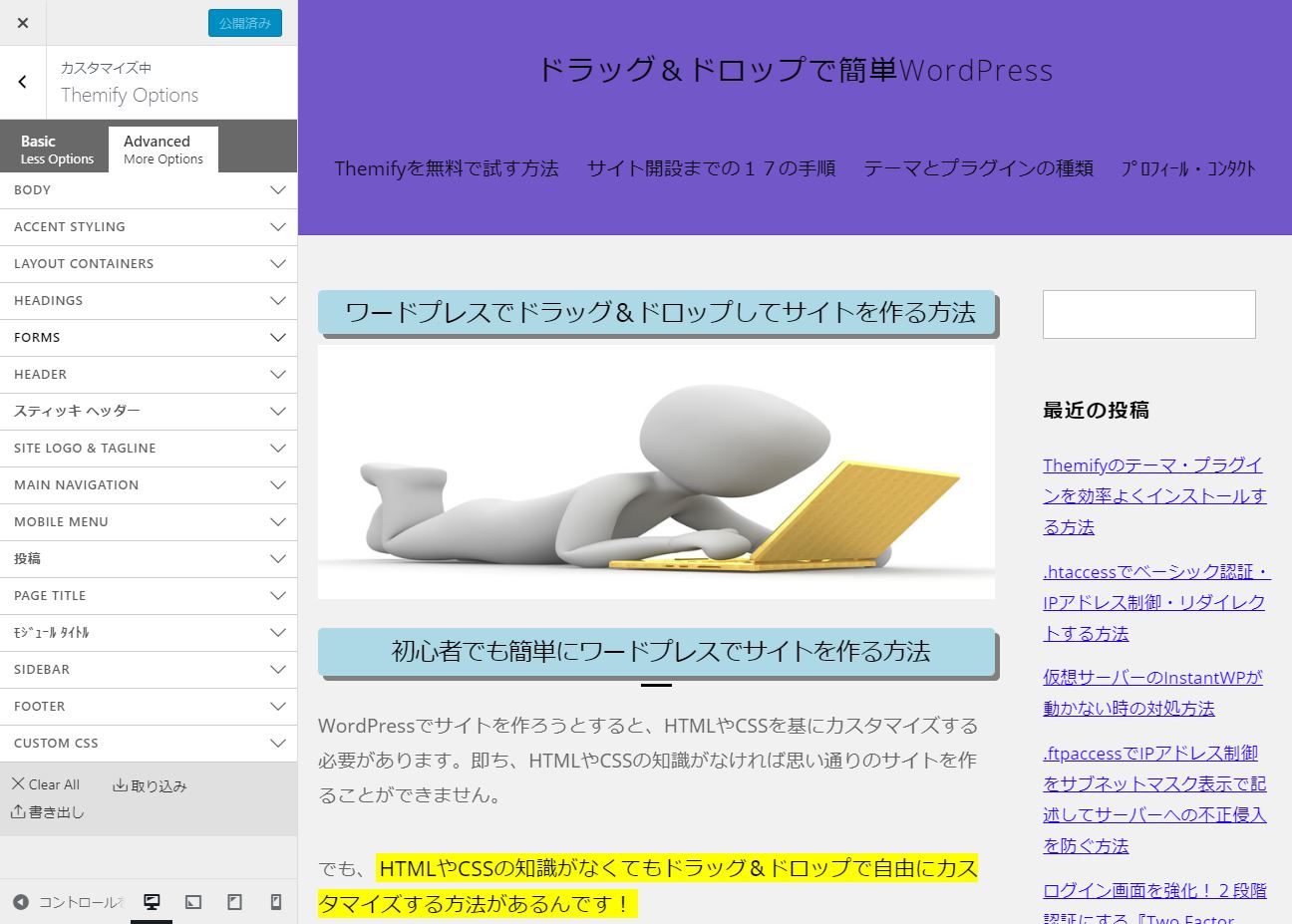Expand the PAGE TITLE section
This screenshot has height=924, width=1292.
pos(149,596)
